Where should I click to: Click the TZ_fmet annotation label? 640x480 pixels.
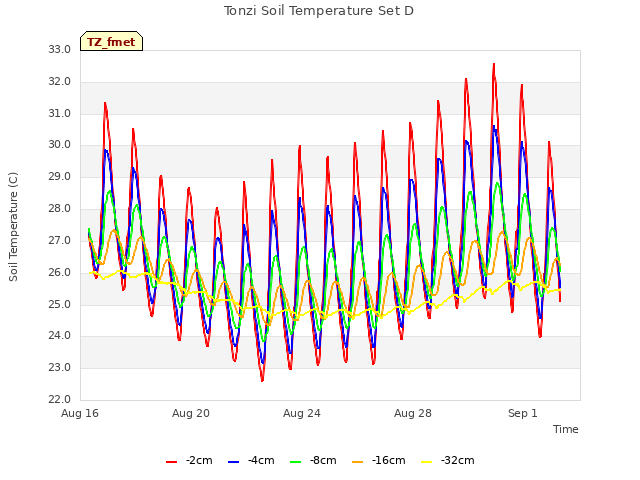coord(111,42)
